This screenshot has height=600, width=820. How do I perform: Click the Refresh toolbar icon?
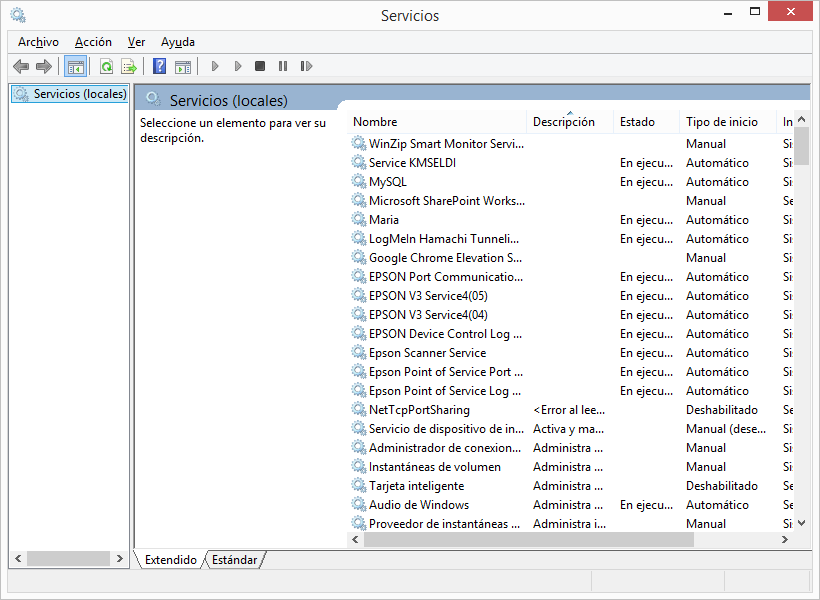click(x=106, y=66)
